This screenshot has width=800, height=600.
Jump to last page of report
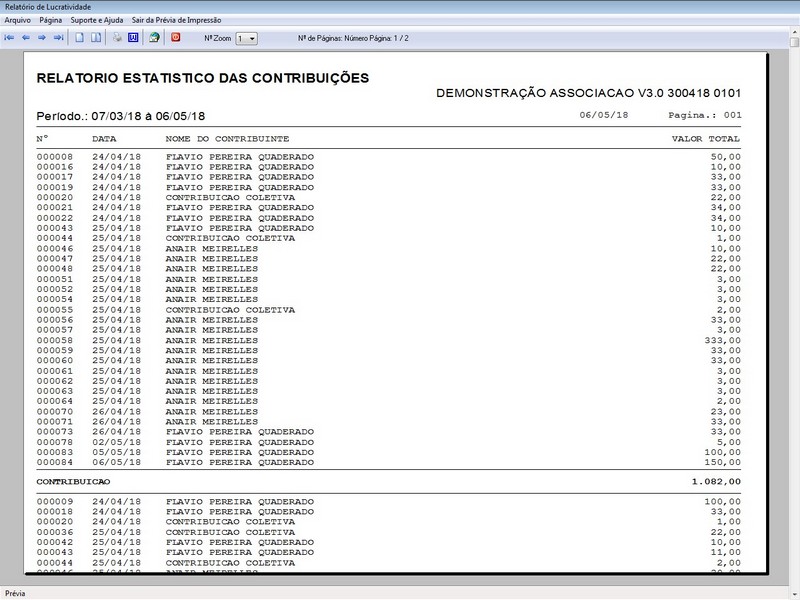coord(59,38)
